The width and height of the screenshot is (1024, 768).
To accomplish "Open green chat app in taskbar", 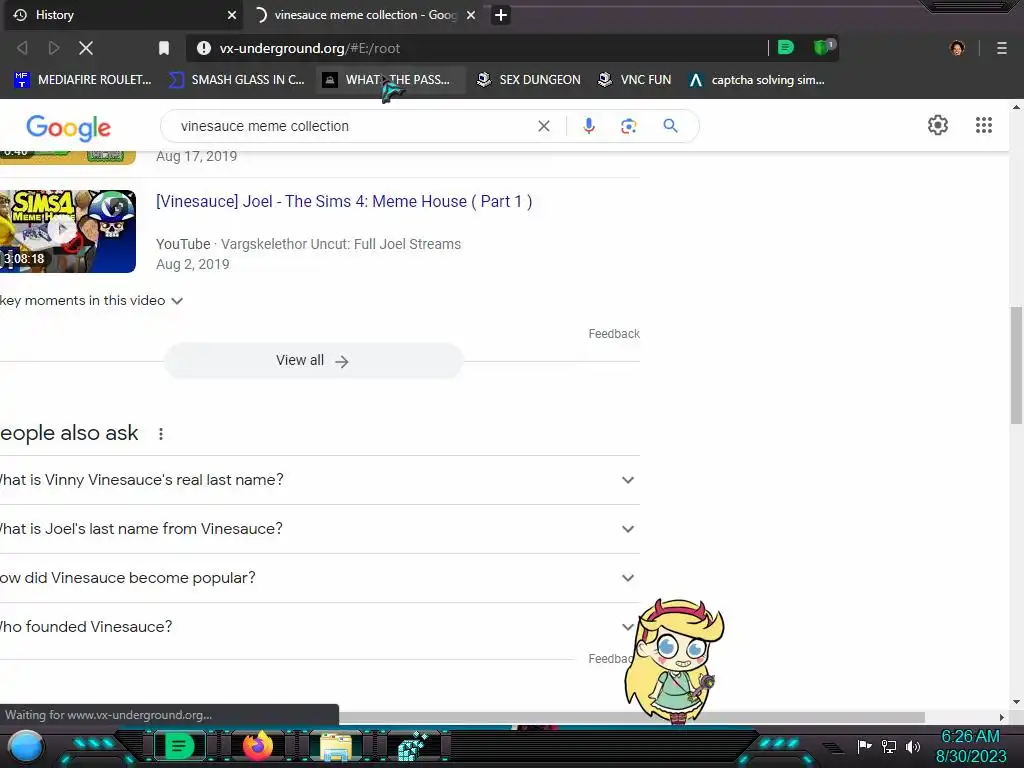I will click(x=178, y=746).
